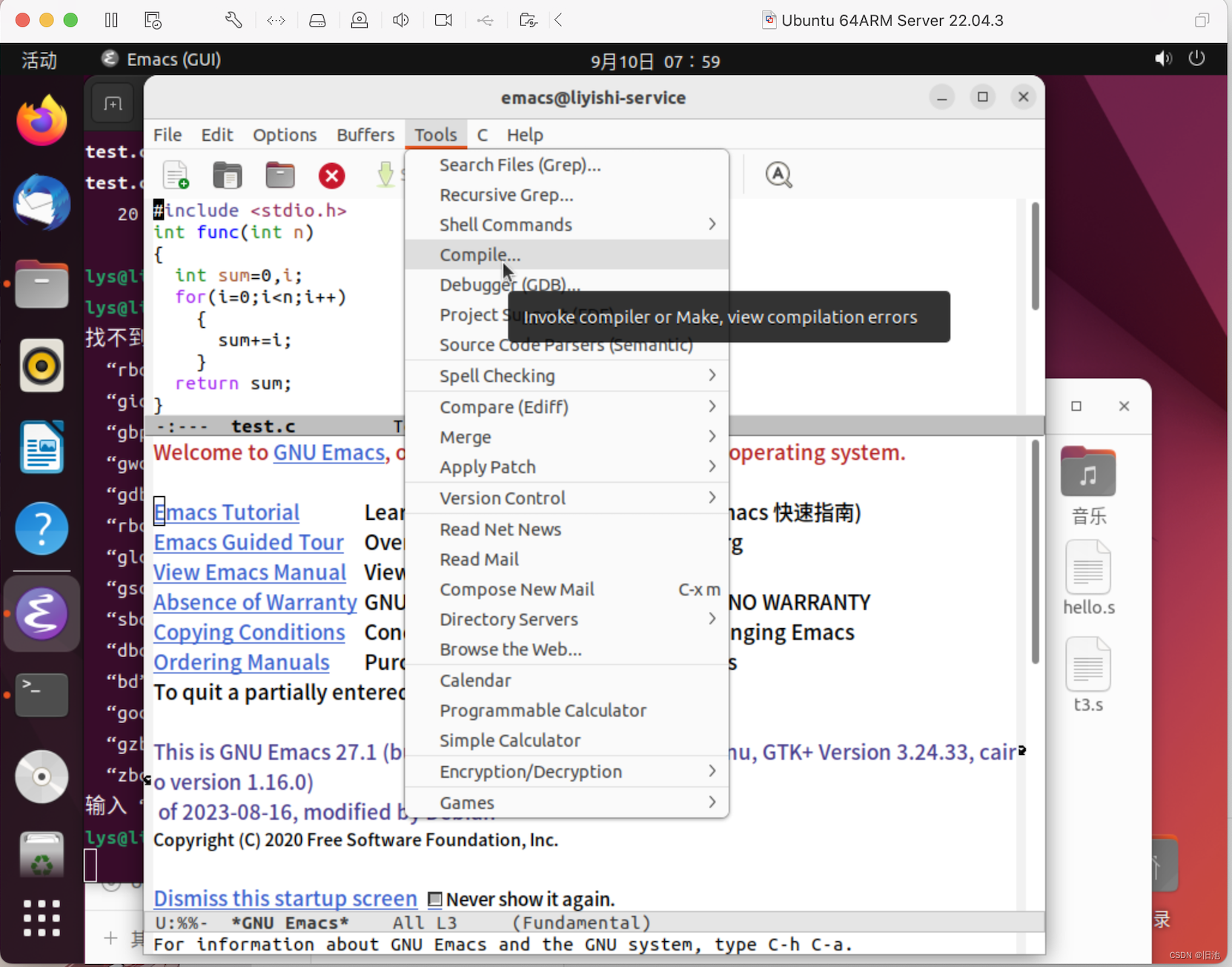This screenshot has height=967, width=1232.
Task: Click Dismiss this startup screen link
Action: [x=285, y=899]
